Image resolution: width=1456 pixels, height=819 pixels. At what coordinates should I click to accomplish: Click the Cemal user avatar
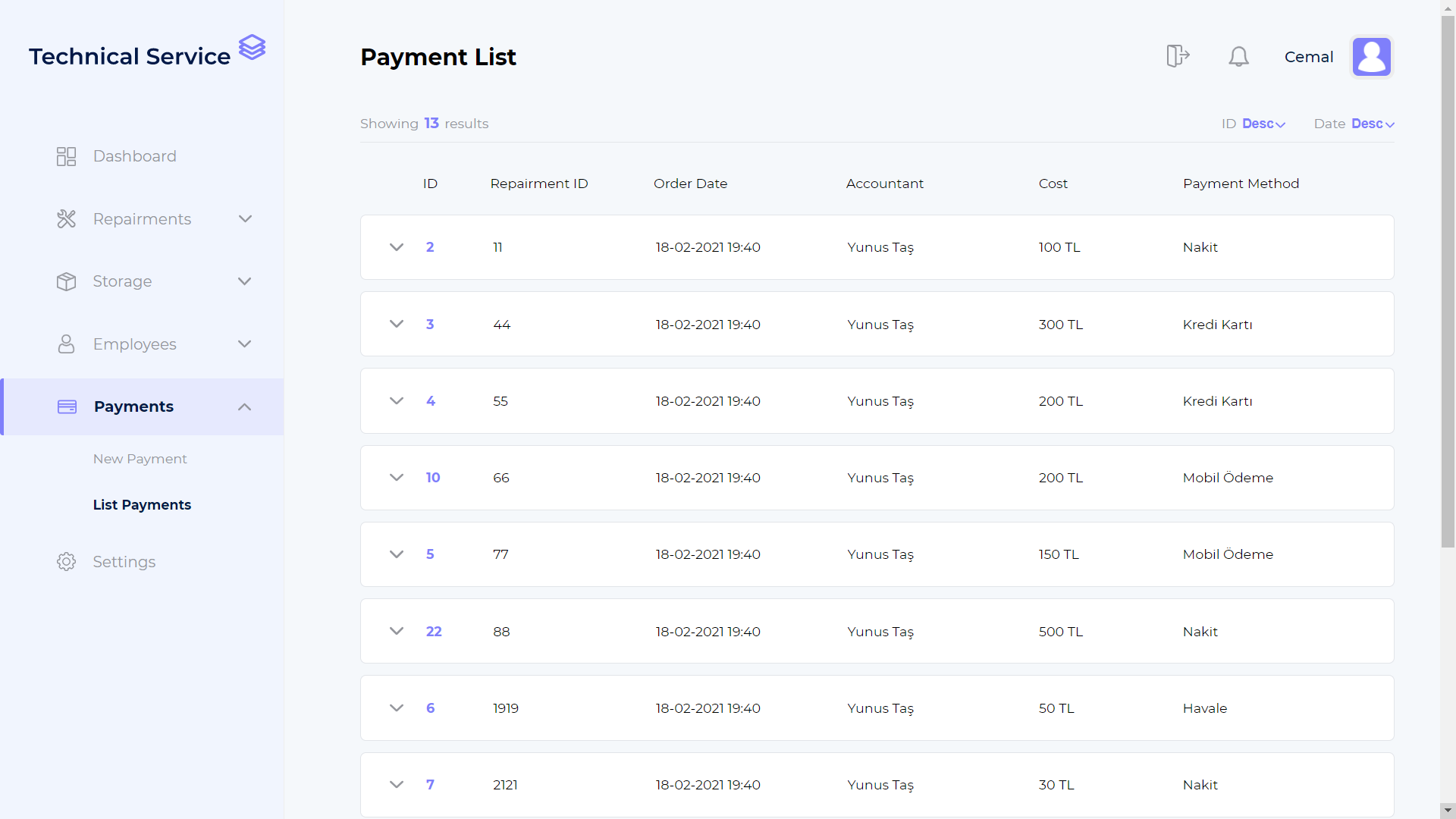[1372, 57]
